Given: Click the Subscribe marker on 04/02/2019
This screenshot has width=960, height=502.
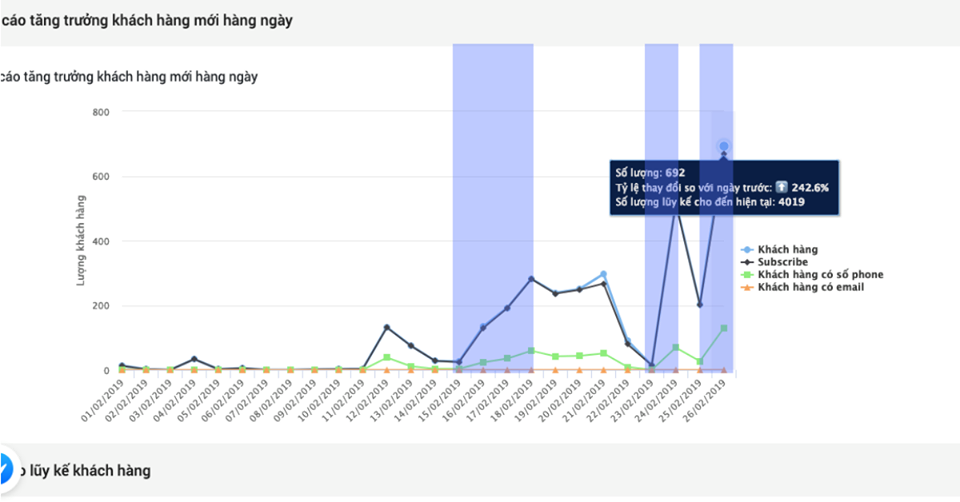Looking at the screenshot, I should [x=194, y=359].
